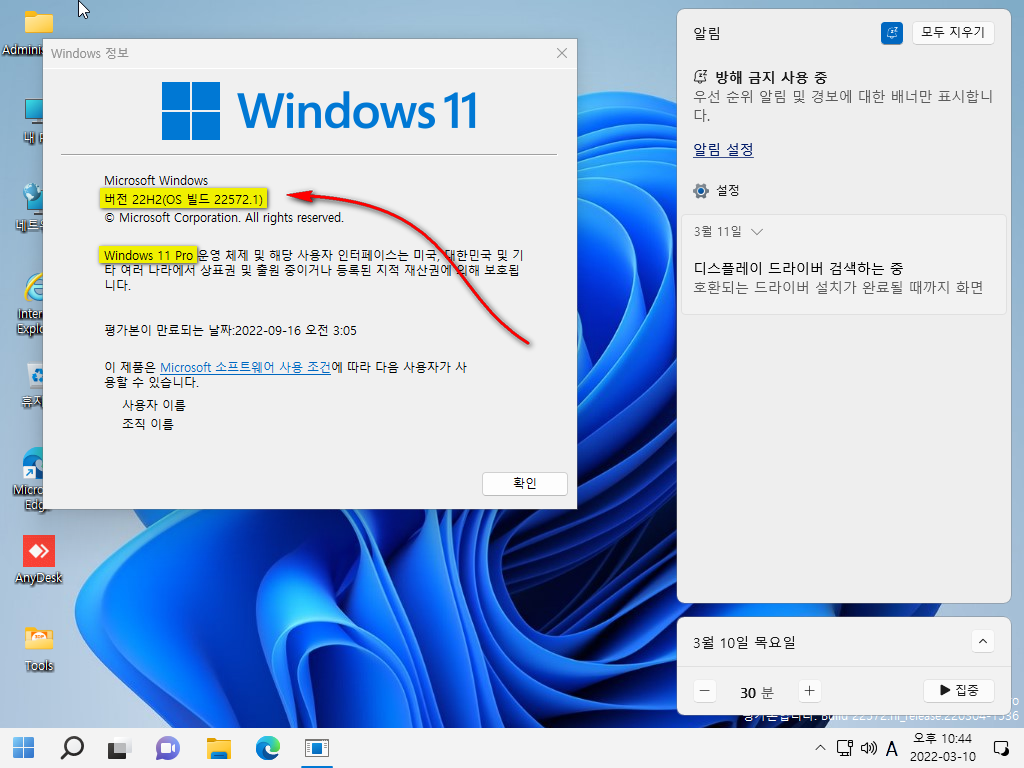Click the 방해 금지 사용 중 heading
1024x768 pixels.
[771, 78]
